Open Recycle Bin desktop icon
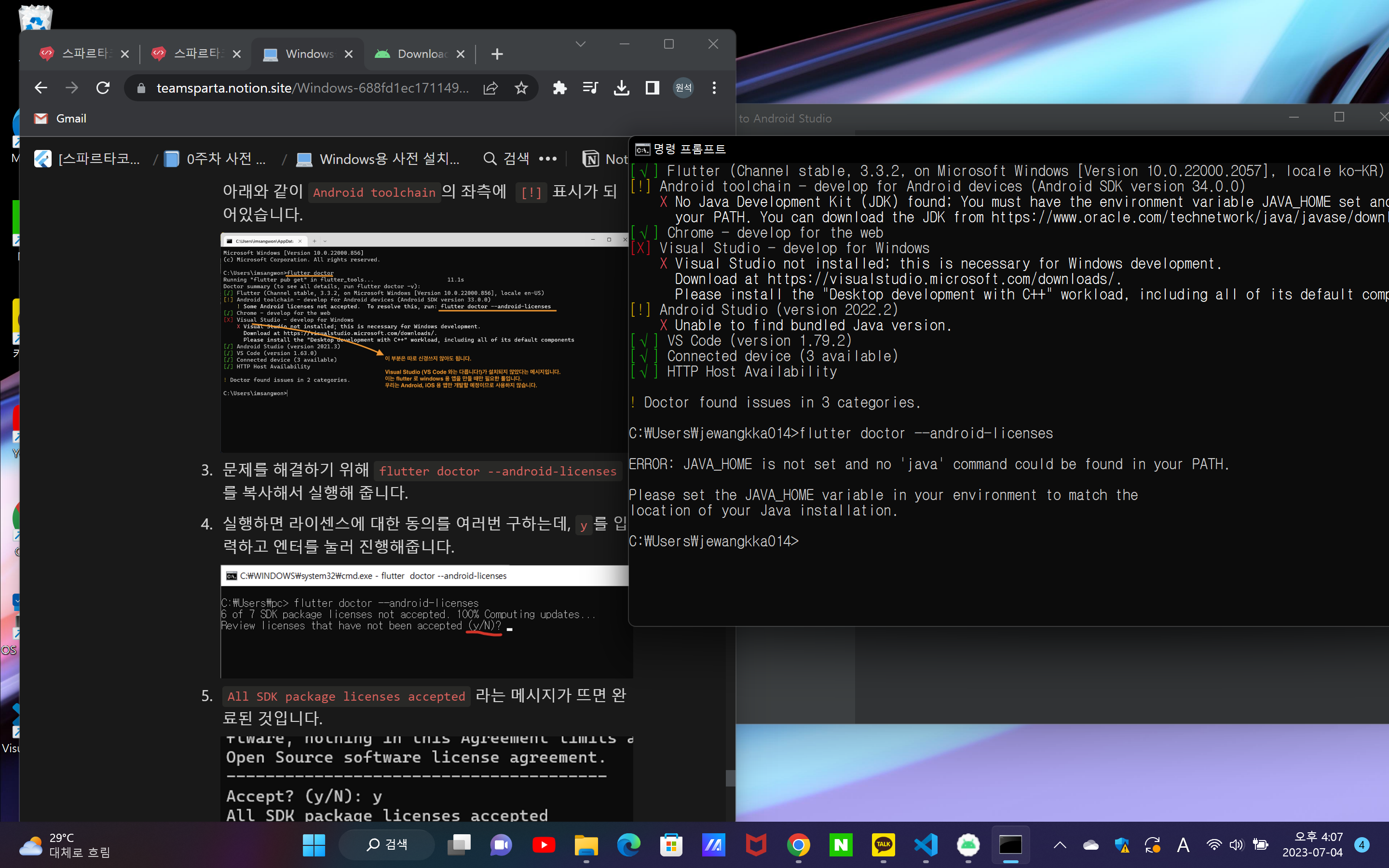The height and width of the screenshot is (868, 1389). (36, 17)
